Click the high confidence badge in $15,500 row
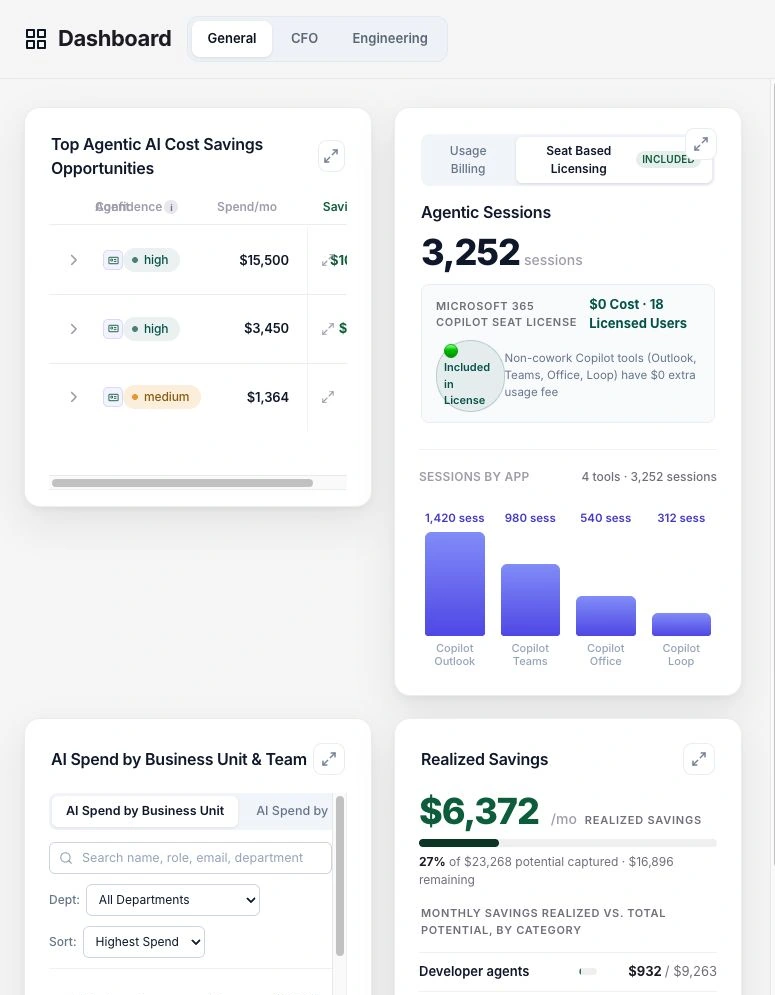The height and width of the screenshot is (995, 775). coord(152,260)
